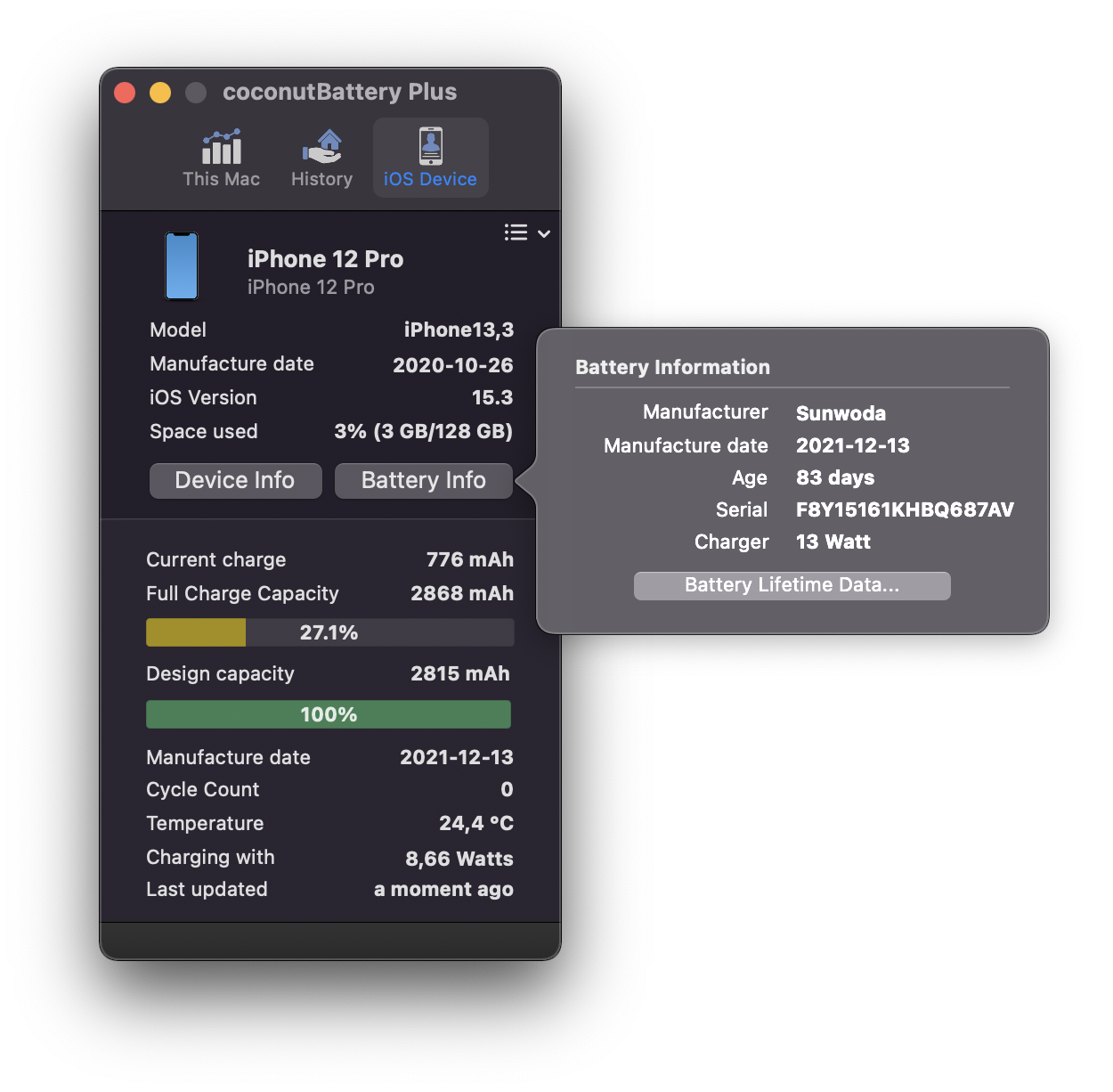The width and height of the screenshot is (1113, 1092).
Task: Click the blue iPhone 12 Pro image
Action: (x=182, y=266)
